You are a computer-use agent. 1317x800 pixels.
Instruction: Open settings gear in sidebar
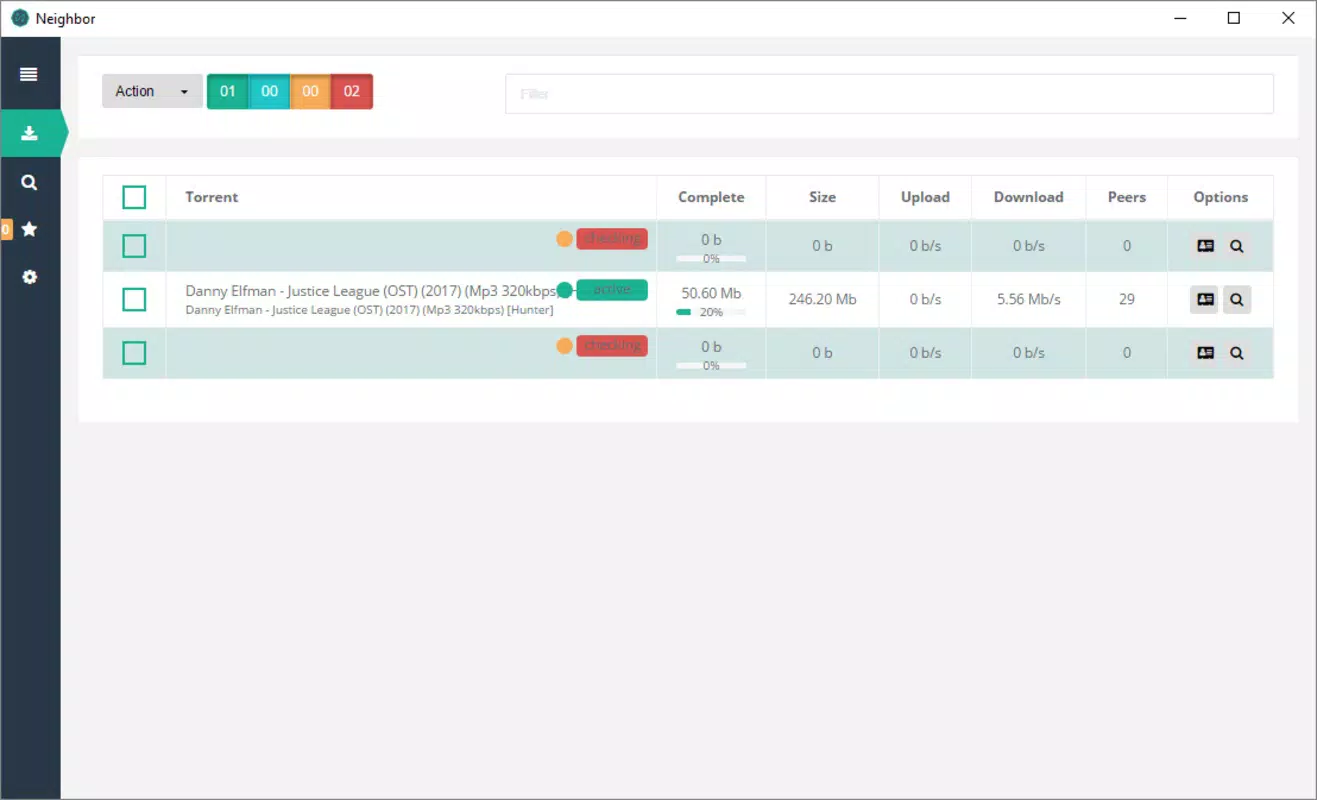[29, 277]
